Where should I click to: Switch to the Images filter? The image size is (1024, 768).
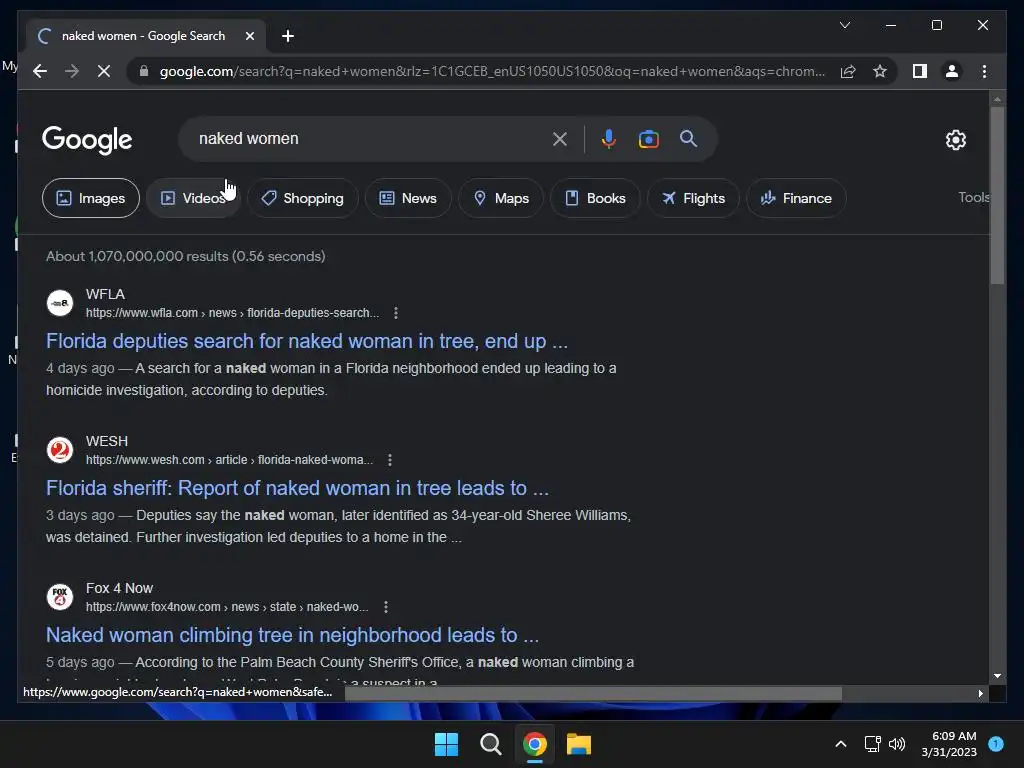pos(91,198)
